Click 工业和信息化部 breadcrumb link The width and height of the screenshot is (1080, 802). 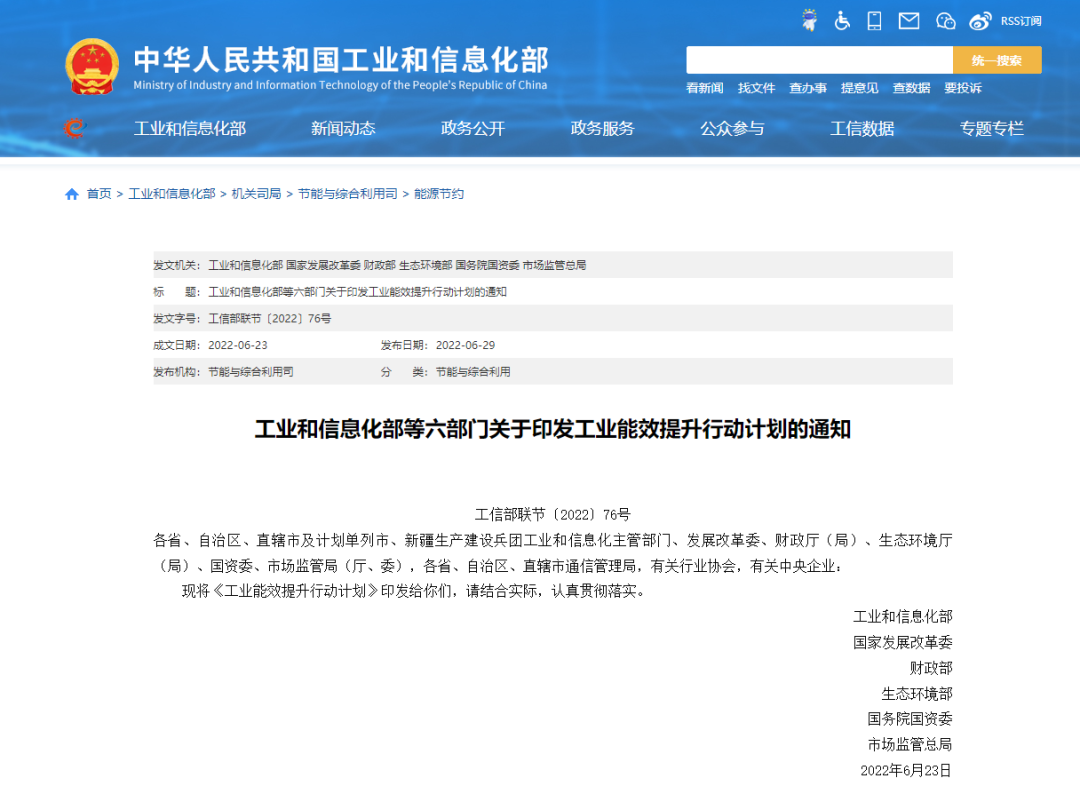tap(172, 194)
